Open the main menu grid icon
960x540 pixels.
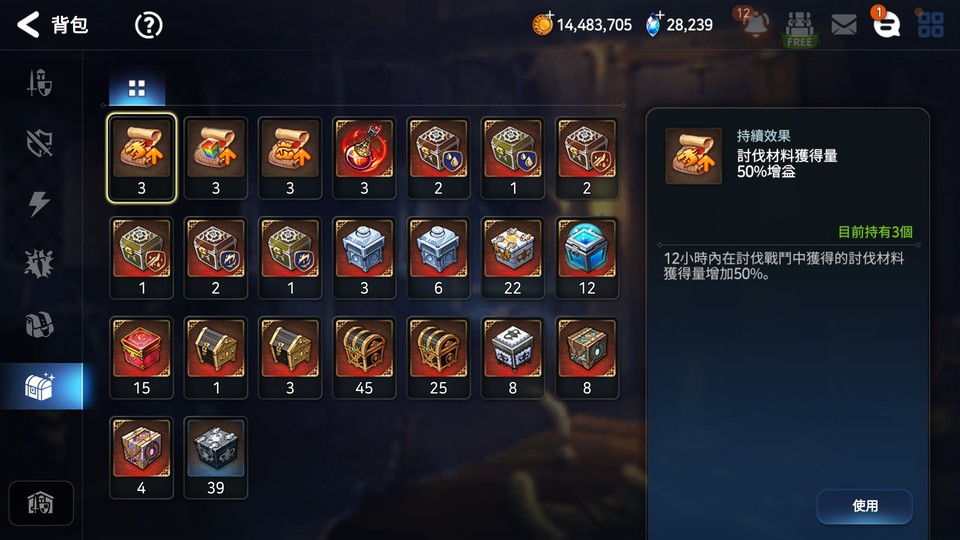(931, 24)
